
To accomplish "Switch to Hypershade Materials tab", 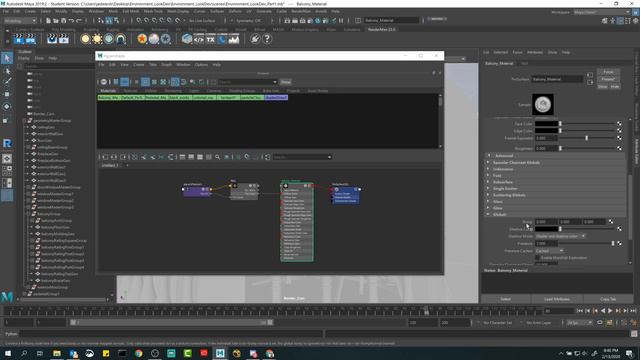I will pos(108,91).
